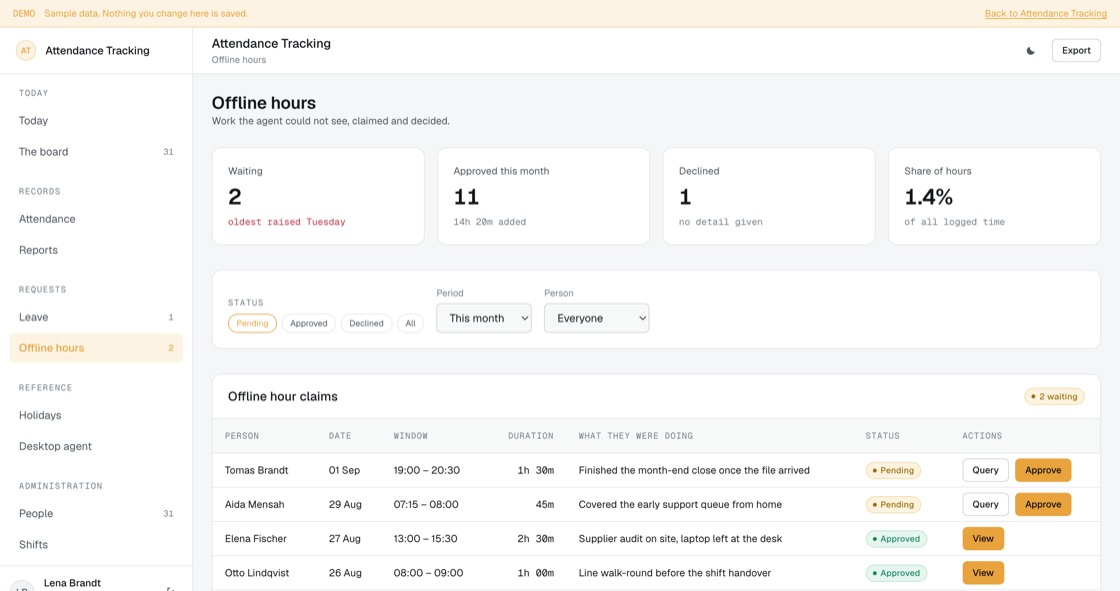Click the AT logo badge in the sidebar

tap(26, 51)
